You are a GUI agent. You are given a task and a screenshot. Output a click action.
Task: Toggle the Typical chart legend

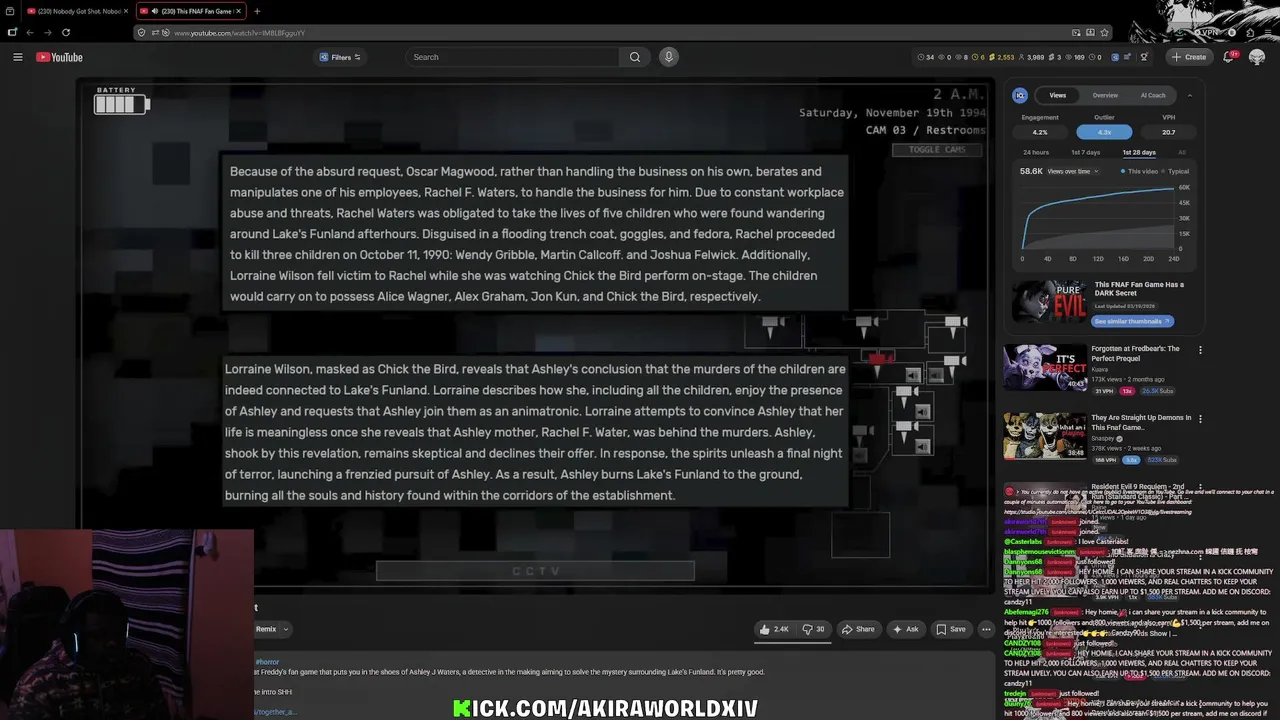click(1177, 171)
